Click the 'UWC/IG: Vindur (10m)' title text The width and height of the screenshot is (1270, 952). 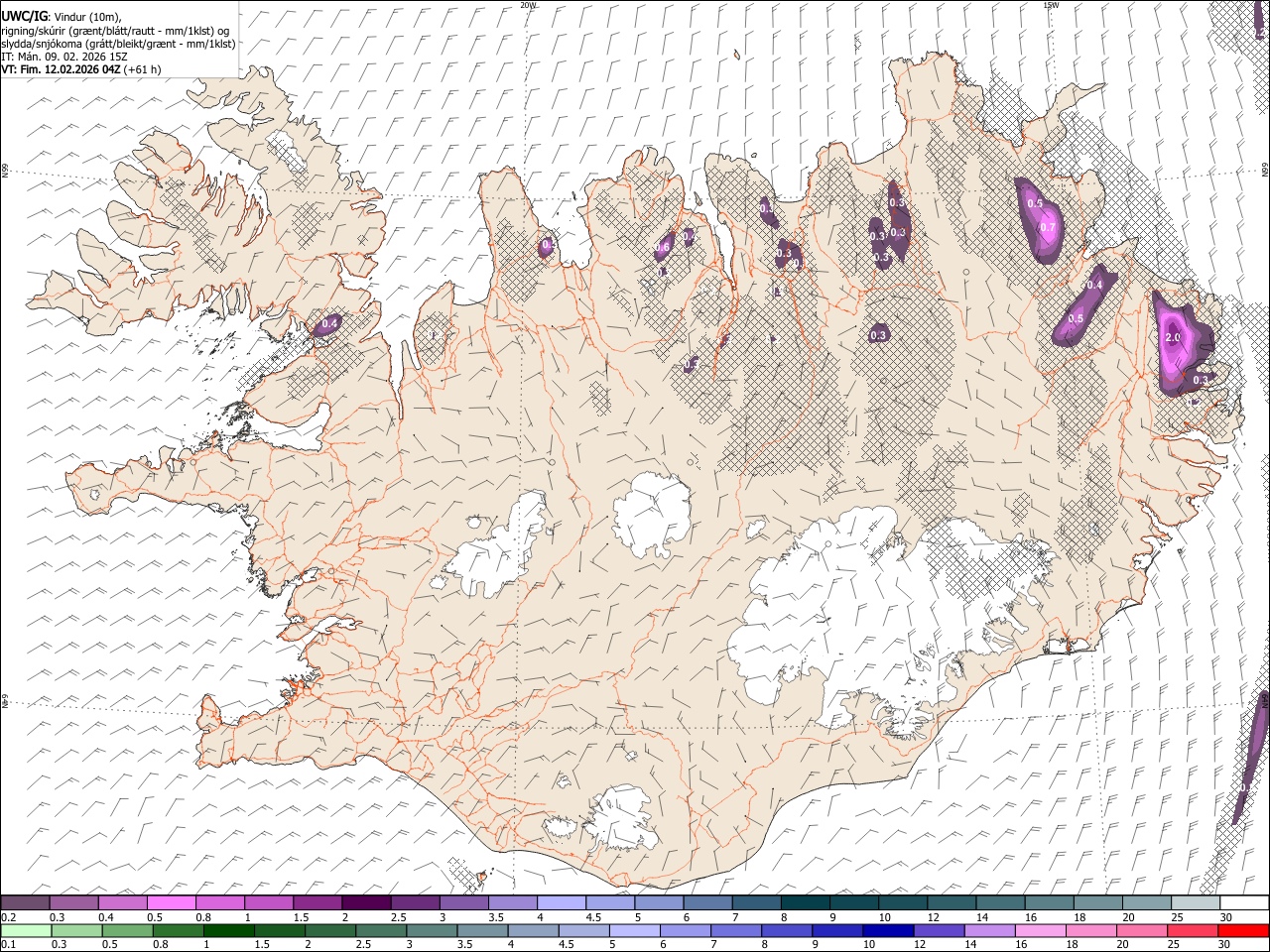tap(61, 16)
